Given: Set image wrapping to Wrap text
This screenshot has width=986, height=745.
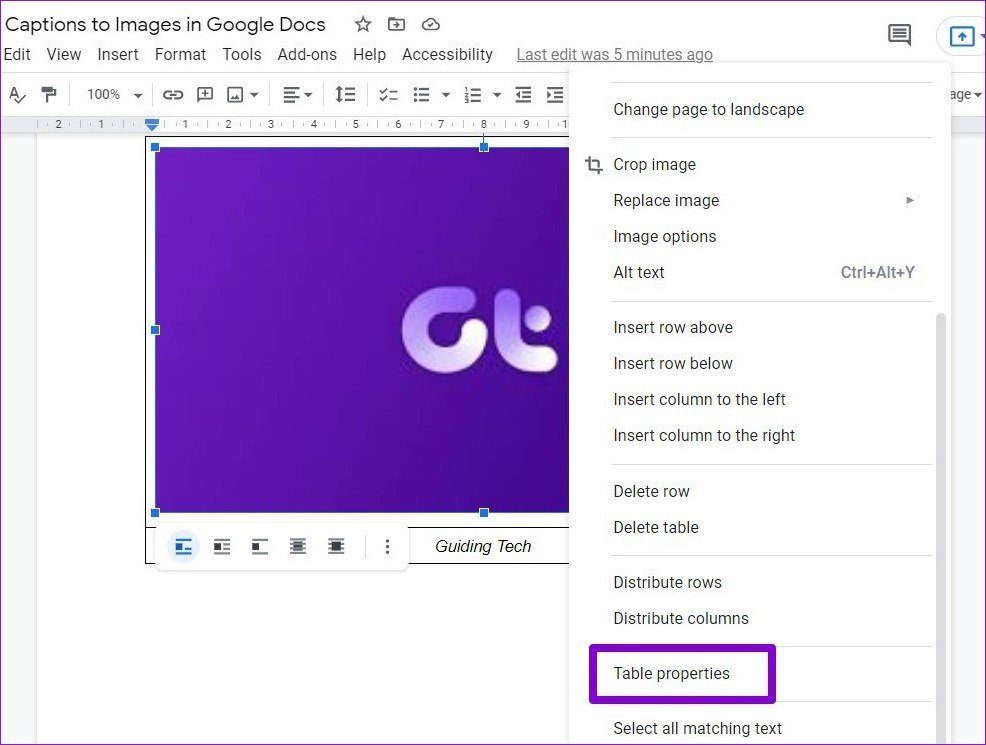Looking at the screenshot, I should coord(222,547).
